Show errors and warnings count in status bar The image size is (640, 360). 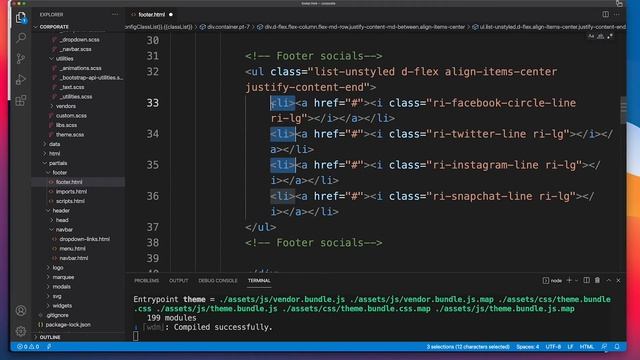click(x=28, y=347)
